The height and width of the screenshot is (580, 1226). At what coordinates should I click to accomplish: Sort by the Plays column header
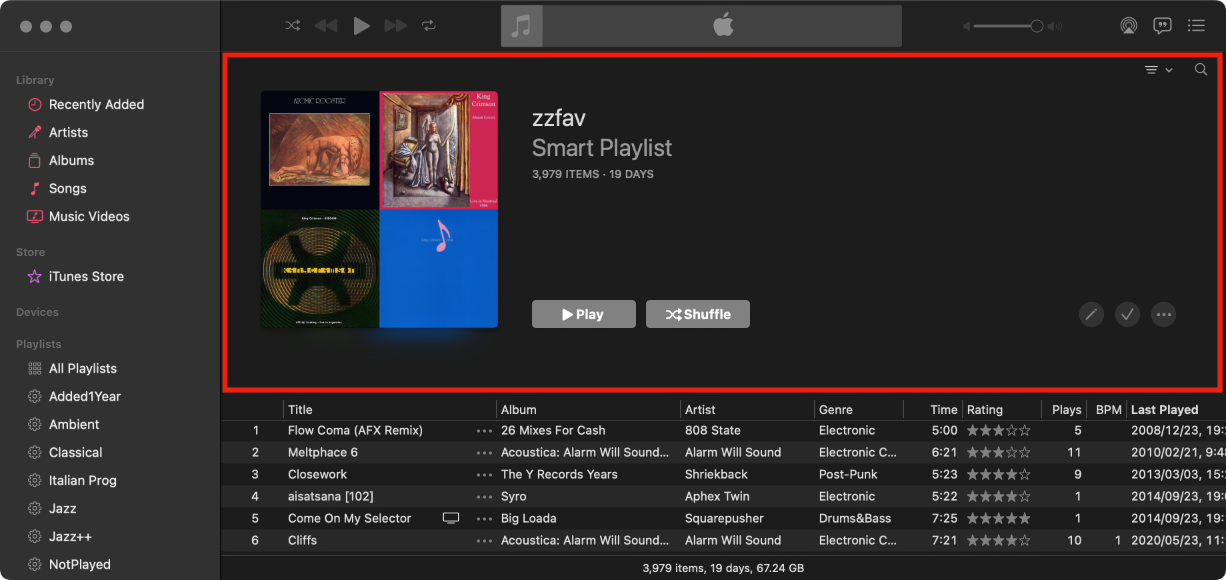coord(1065,409)
